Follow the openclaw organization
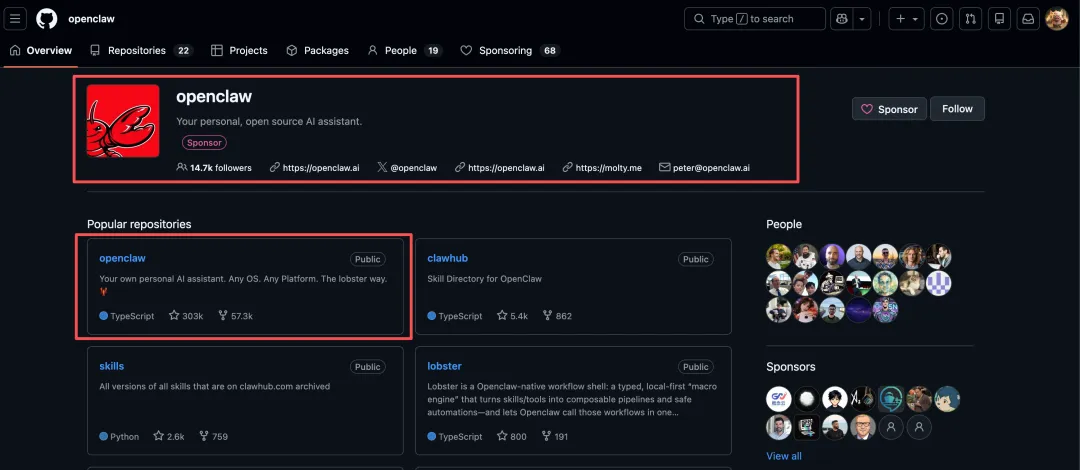Image resolution: width=1080 pixels, height=470 pixels. (x=957, y=109)
